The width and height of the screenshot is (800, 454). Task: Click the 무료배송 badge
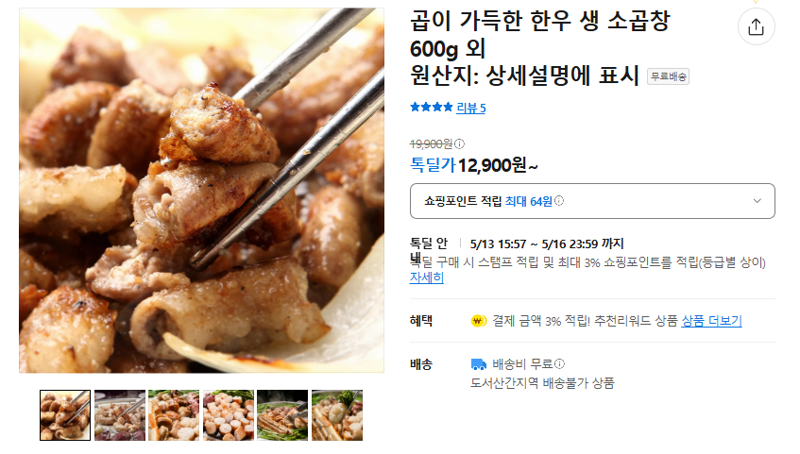coord(668,77)
